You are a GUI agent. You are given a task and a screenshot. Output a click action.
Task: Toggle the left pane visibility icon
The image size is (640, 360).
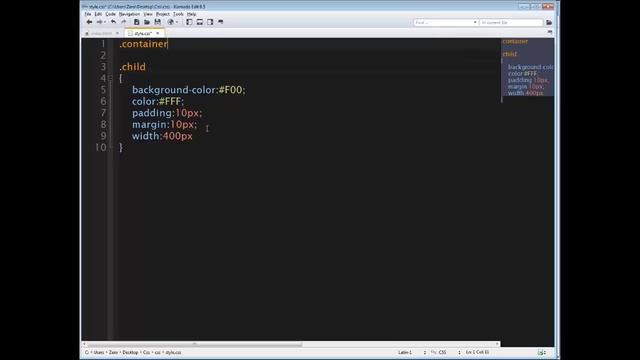[189, 22]
